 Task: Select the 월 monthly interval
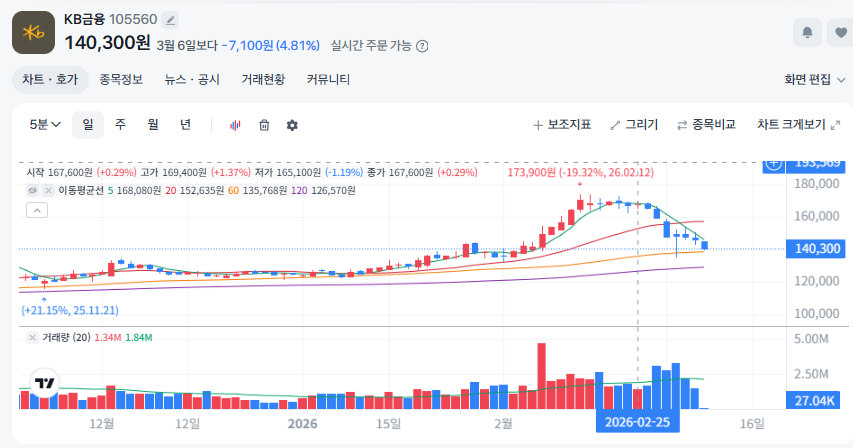click(153, 125)
